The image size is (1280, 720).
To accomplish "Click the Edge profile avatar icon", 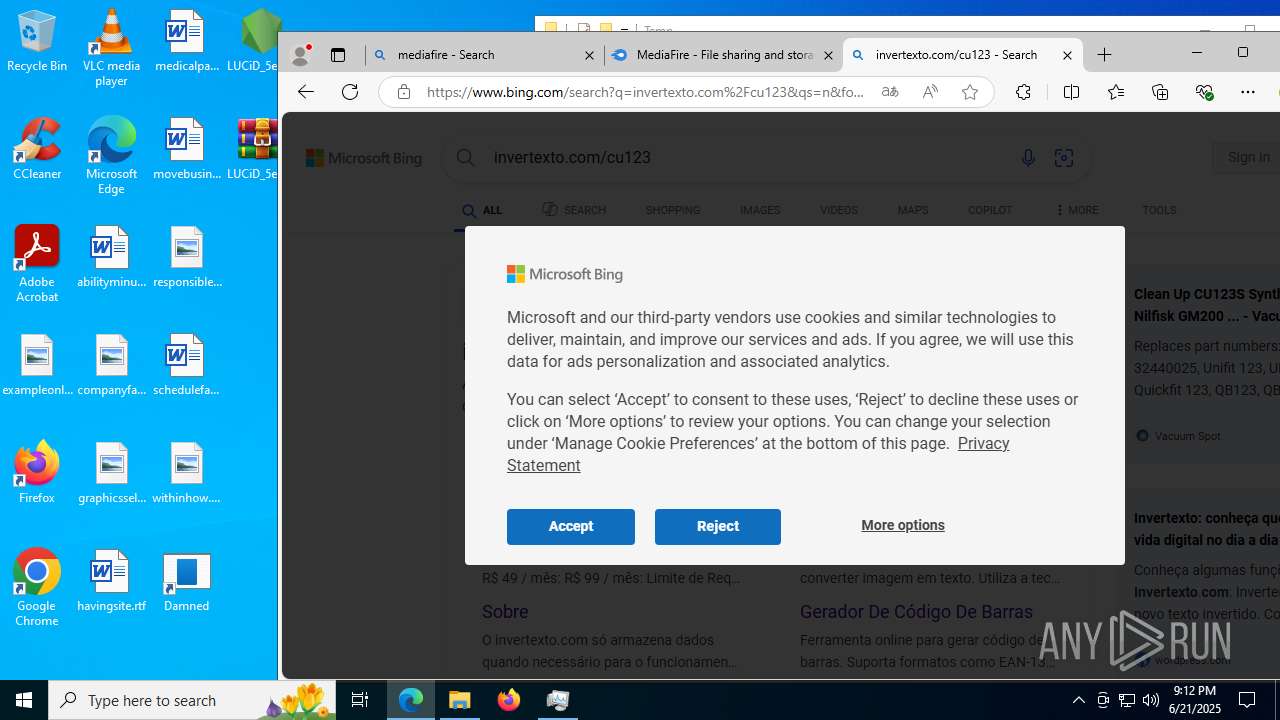I will click(299, 55).
